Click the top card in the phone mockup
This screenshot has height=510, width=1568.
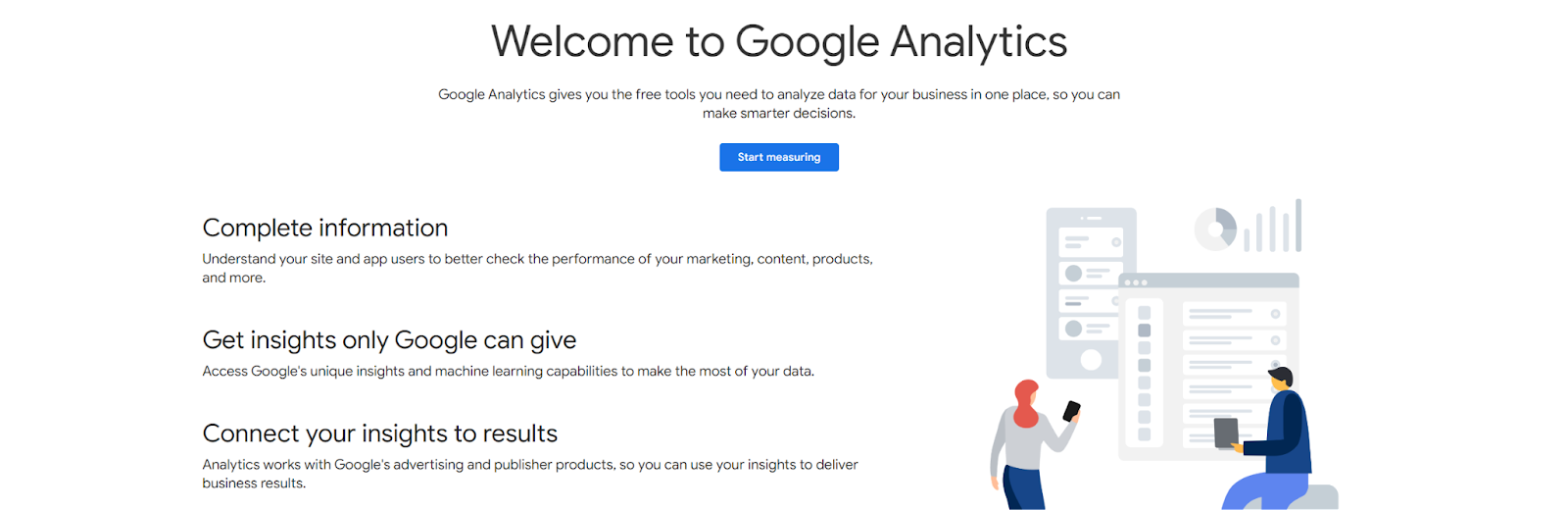pyautogui.click(x=1091, y=241)
